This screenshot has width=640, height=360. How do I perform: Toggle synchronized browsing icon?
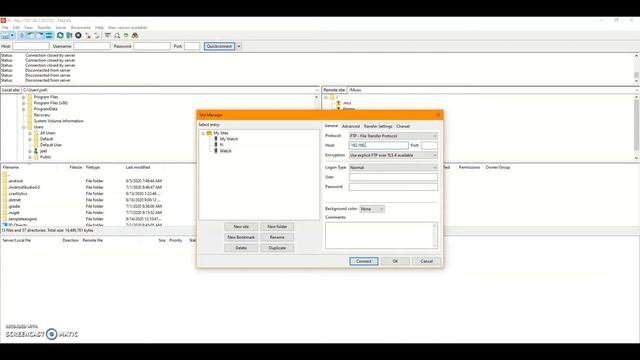[x=126, y=36]
